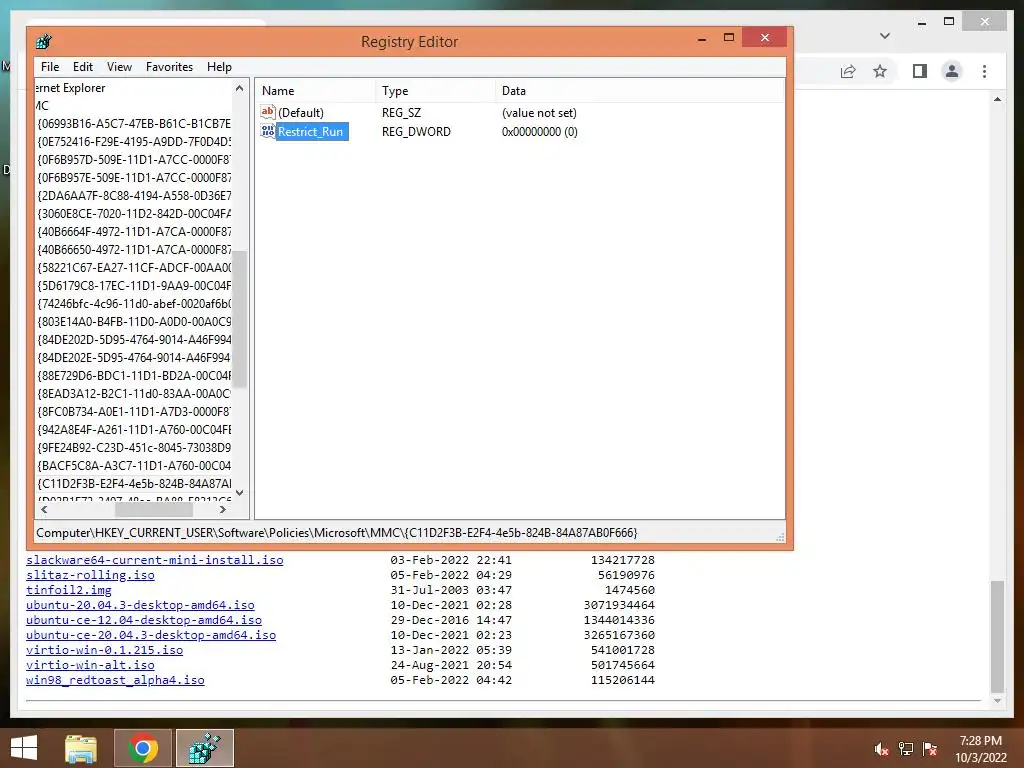
Task: Click the tree pane horizontal scrollbar thumb
Action: click(x=153, y=509)
